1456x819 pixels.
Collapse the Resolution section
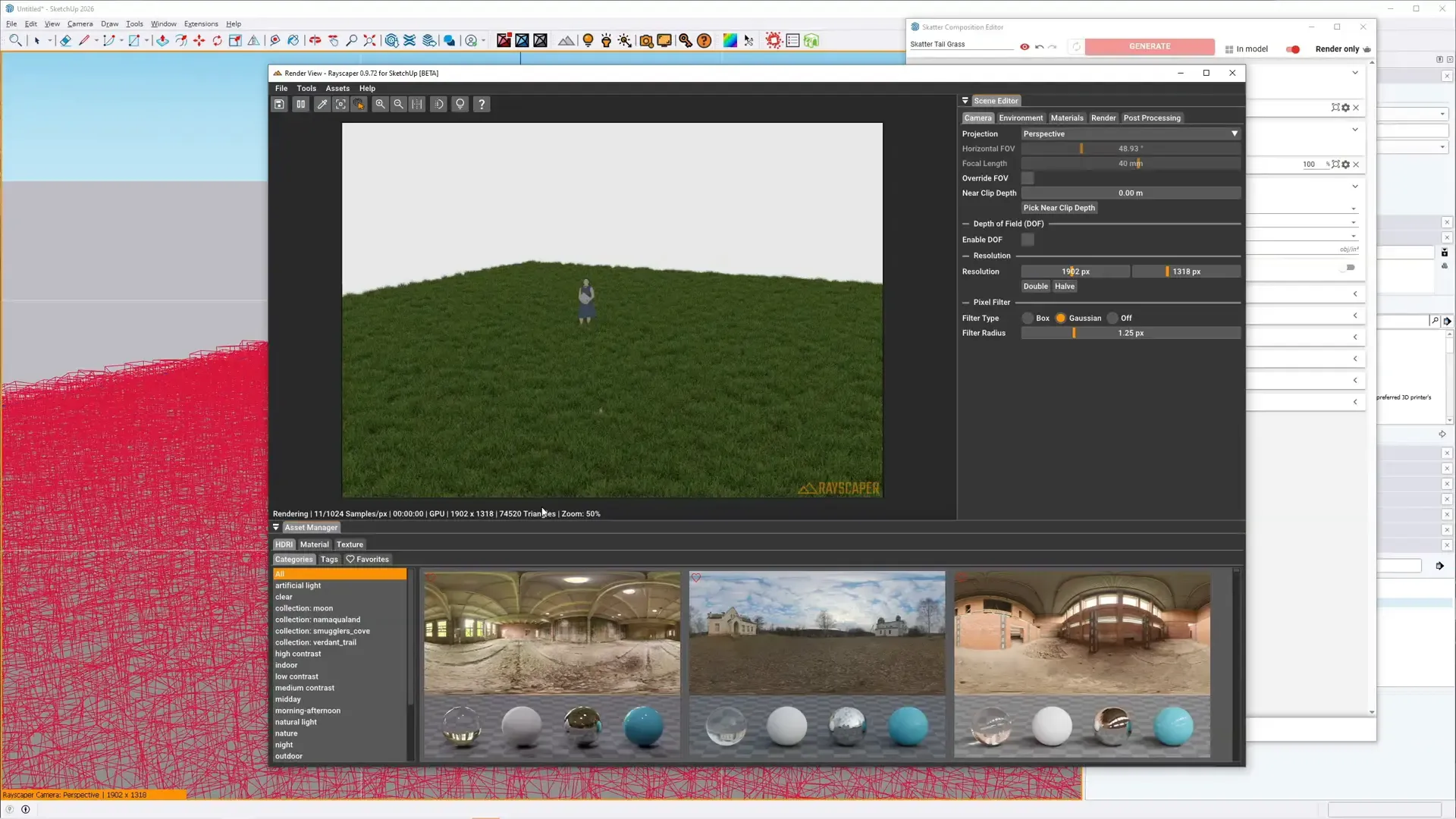pyautogui.click(x=966, y=256)
